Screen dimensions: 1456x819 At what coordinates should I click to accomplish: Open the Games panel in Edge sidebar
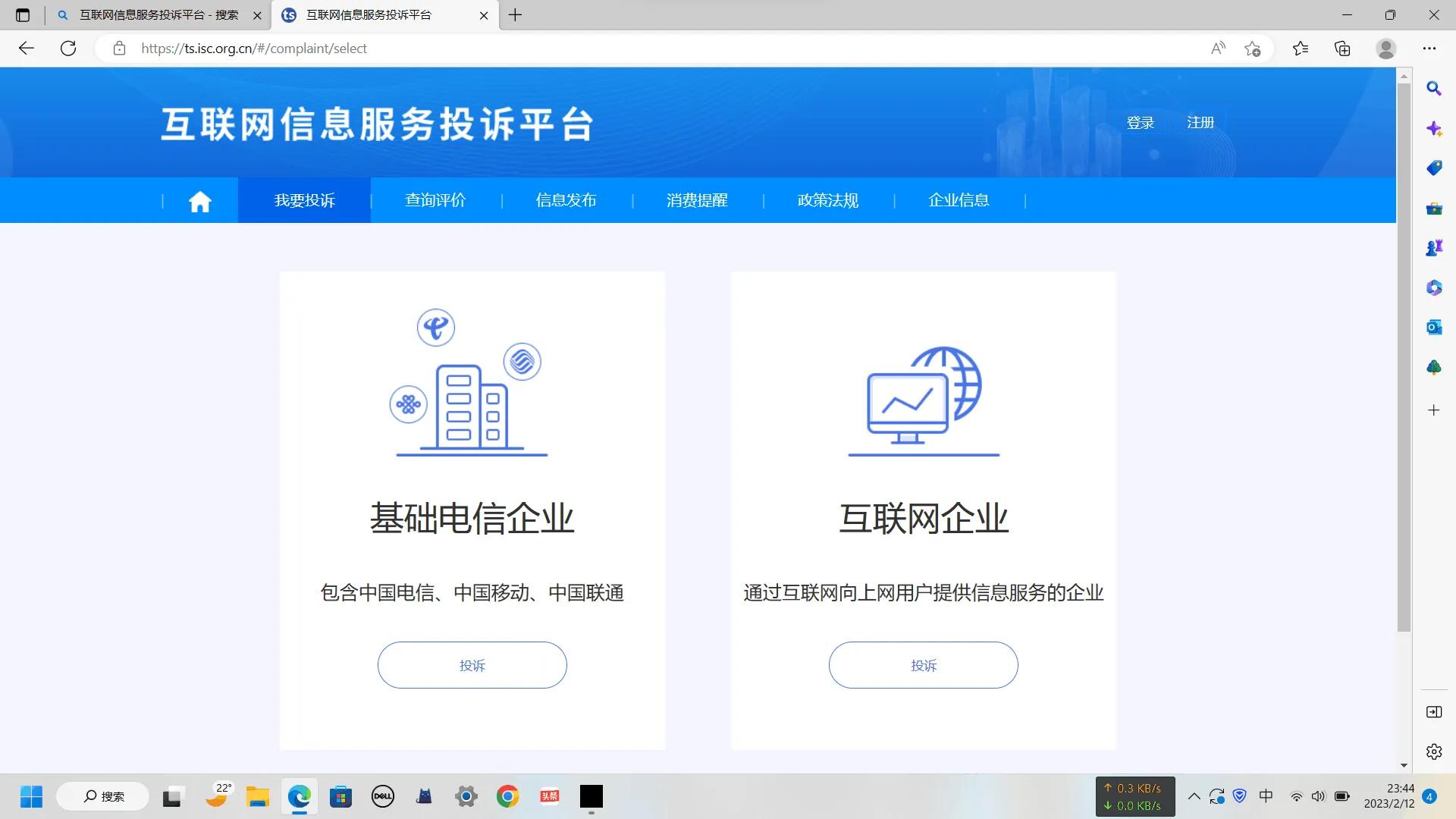[x=1433, y=246]
